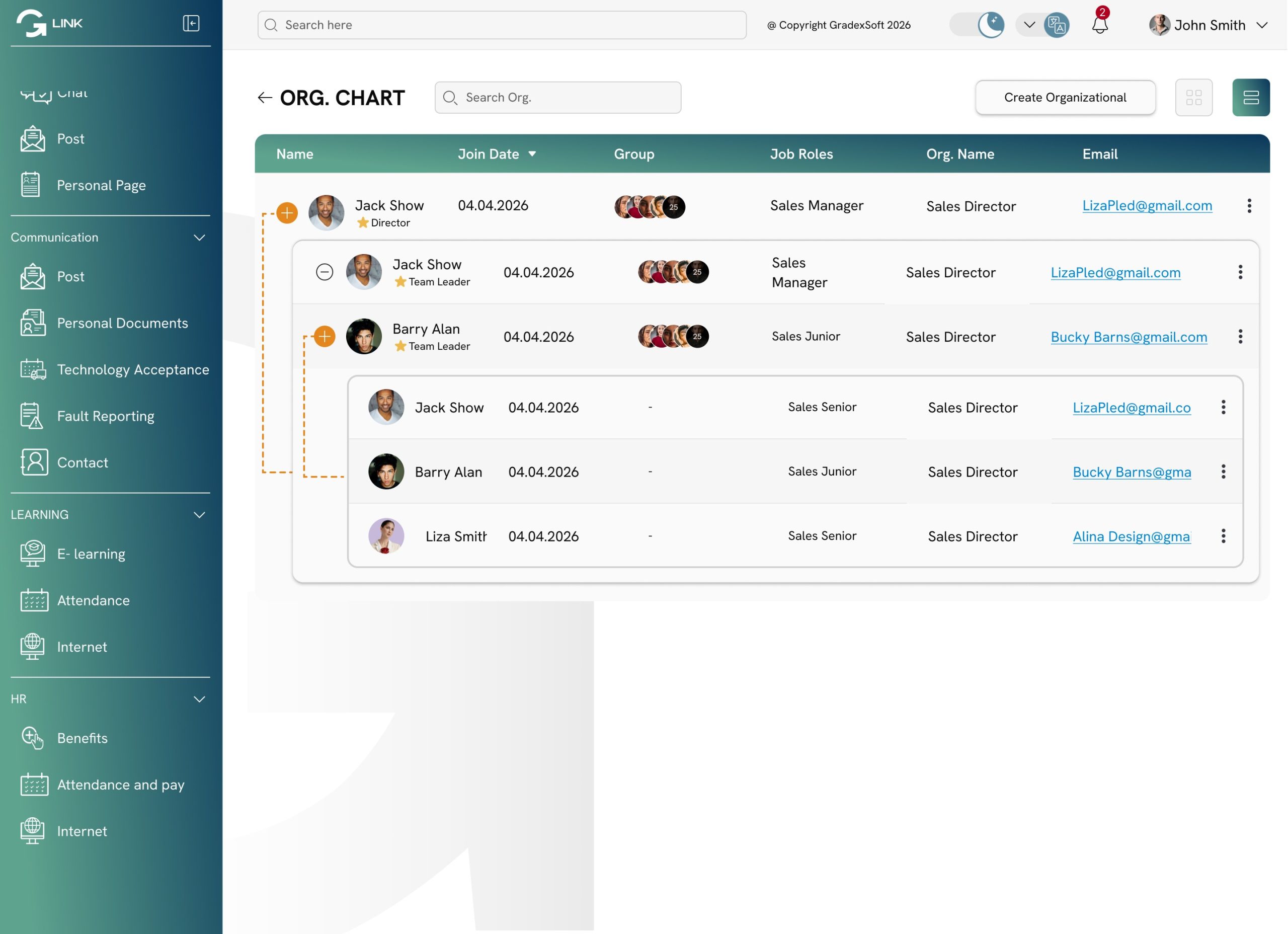Image resolution: width=1288 pixels, height=934 pixels.
Task: Open the notifications bell
Action: tap(1099, 25)
